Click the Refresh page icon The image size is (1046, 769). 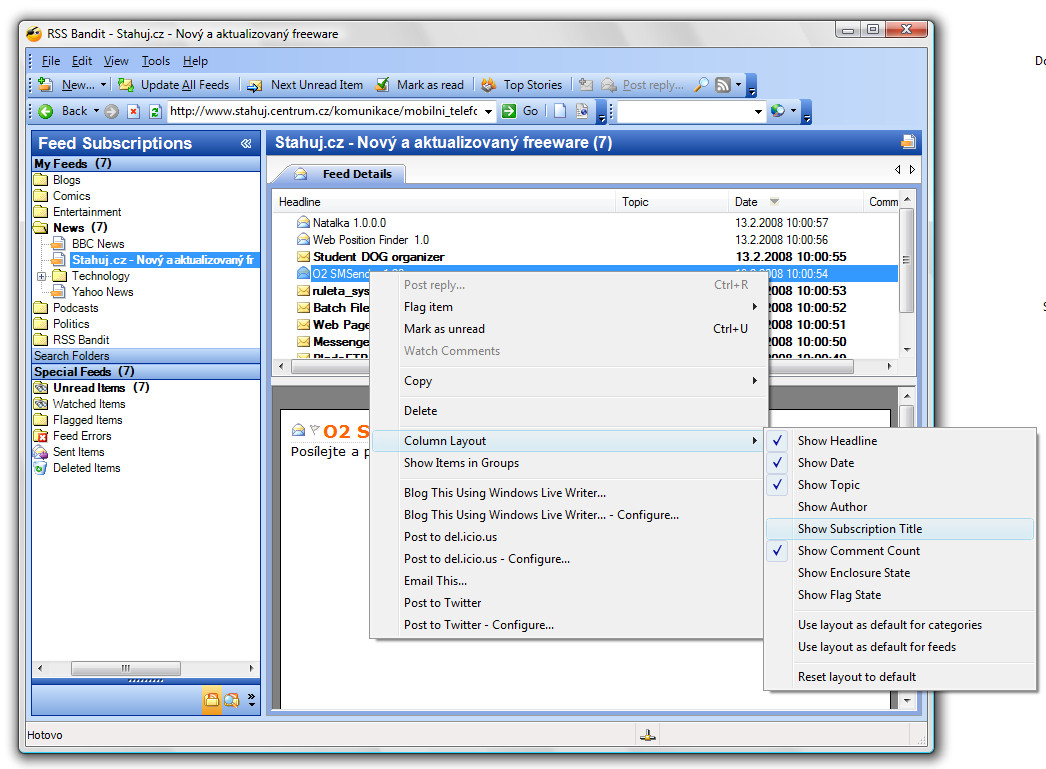[155, 111]
